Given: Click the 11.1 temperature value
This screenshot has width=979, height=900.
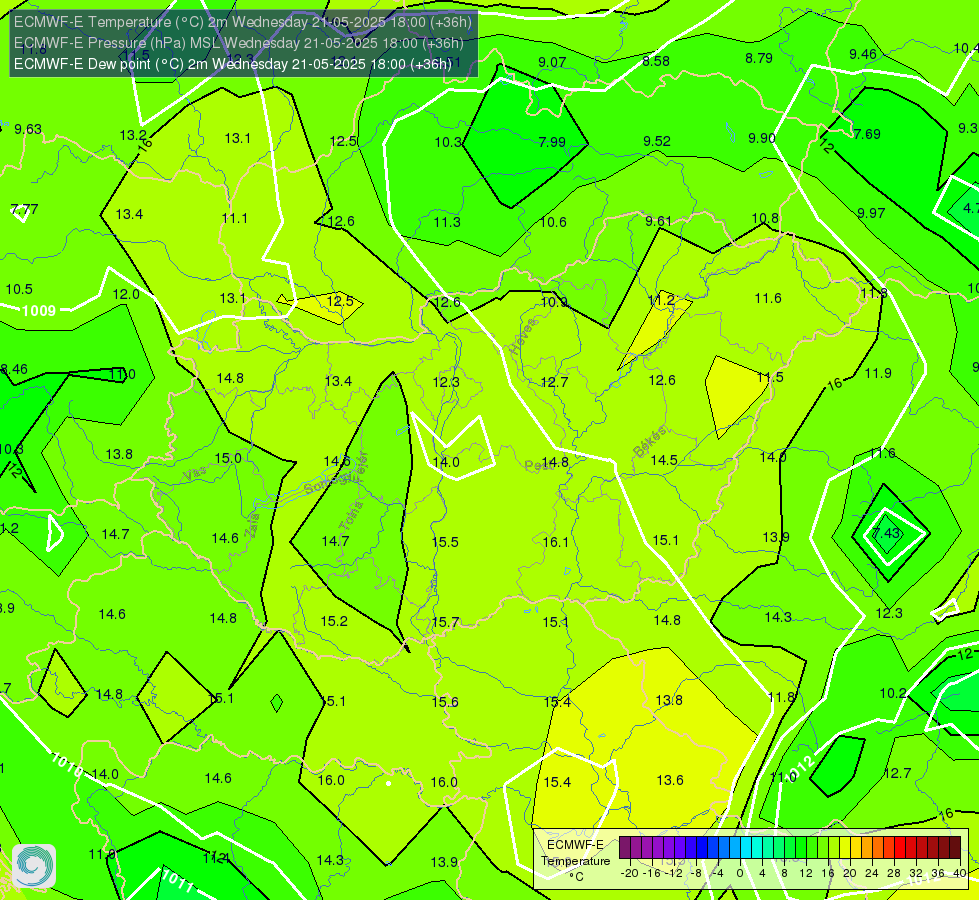Looking at the screenshot, I should [234, 218].
